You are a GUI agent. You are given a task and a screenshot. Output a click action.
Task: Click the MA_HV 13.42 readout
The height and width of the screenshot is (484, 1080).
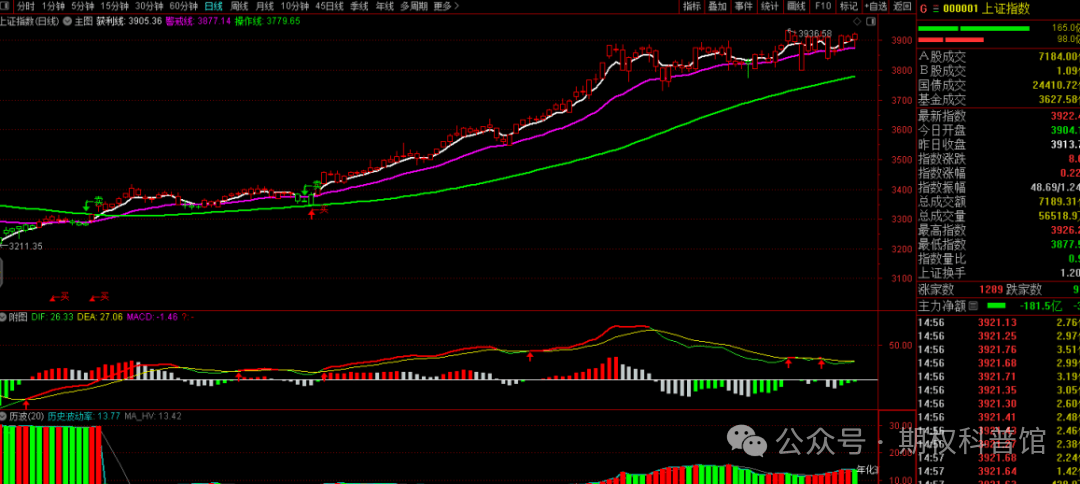click(x=153, y=417)
